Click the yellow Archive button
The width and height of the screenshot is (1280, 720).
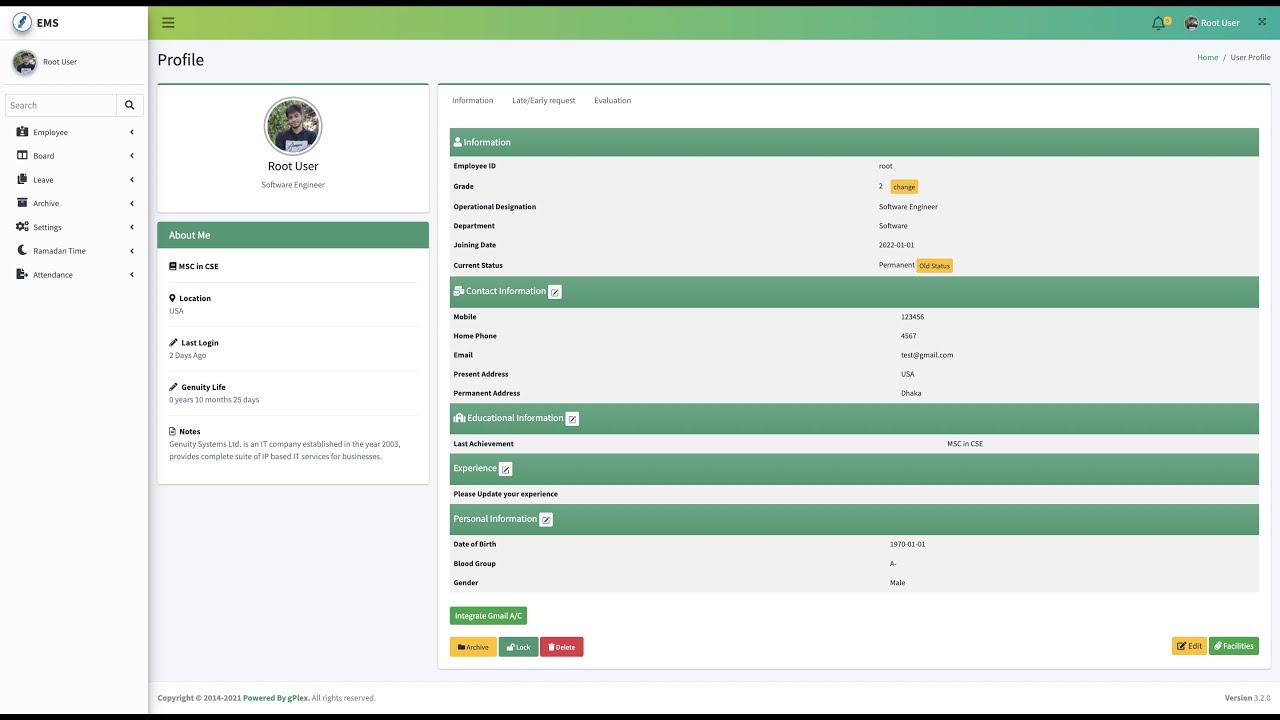pyautogui.click(x=473, y=647)
